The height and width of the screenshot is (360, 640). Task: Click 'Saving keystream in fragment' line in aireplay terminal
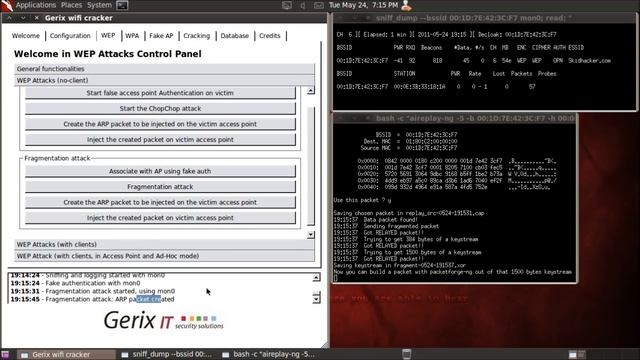click(x=400, y=266)
